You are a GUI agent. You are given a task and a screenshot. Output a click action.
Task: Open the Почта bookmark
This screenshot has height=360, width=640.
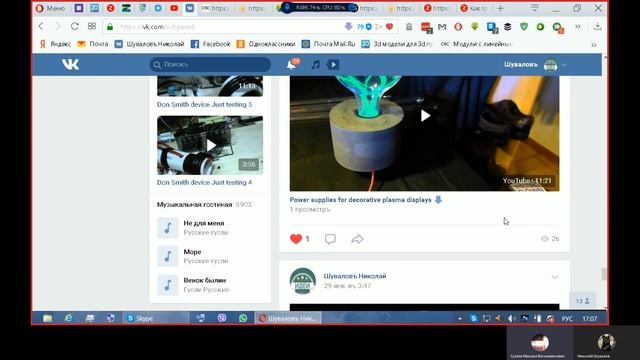93,44
